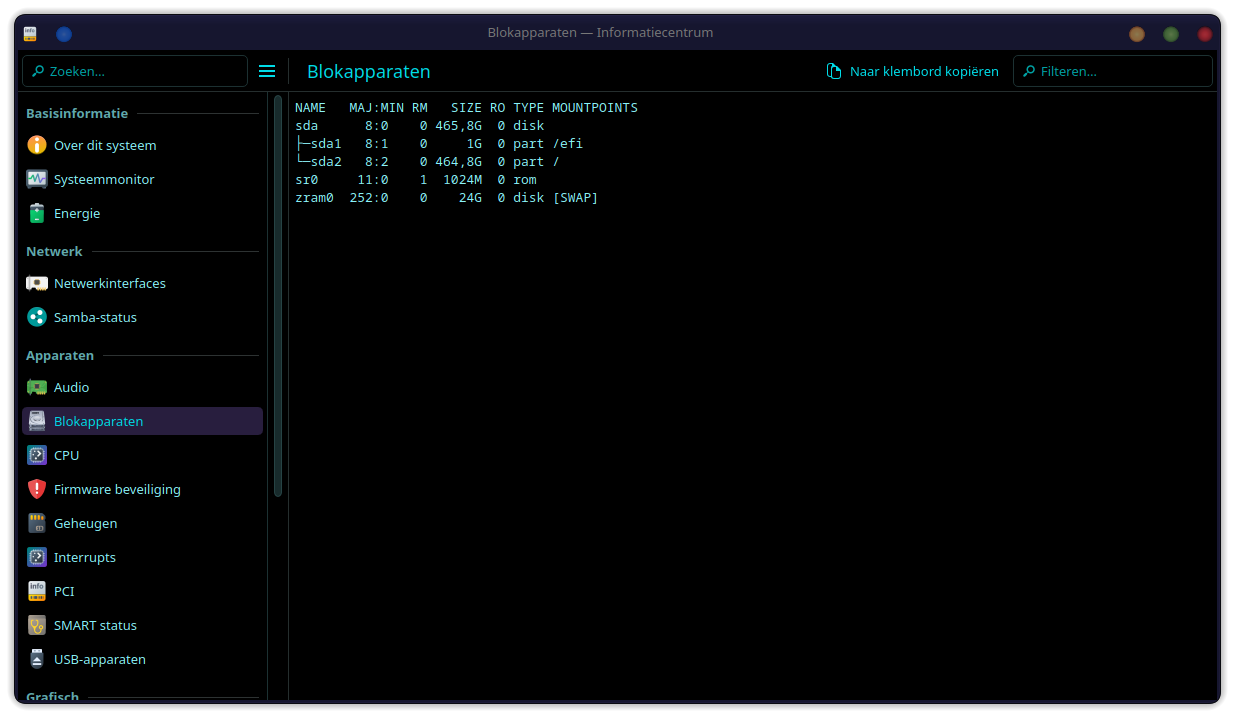
Task: Open the CPU chip icon
Action: [37, 455]
